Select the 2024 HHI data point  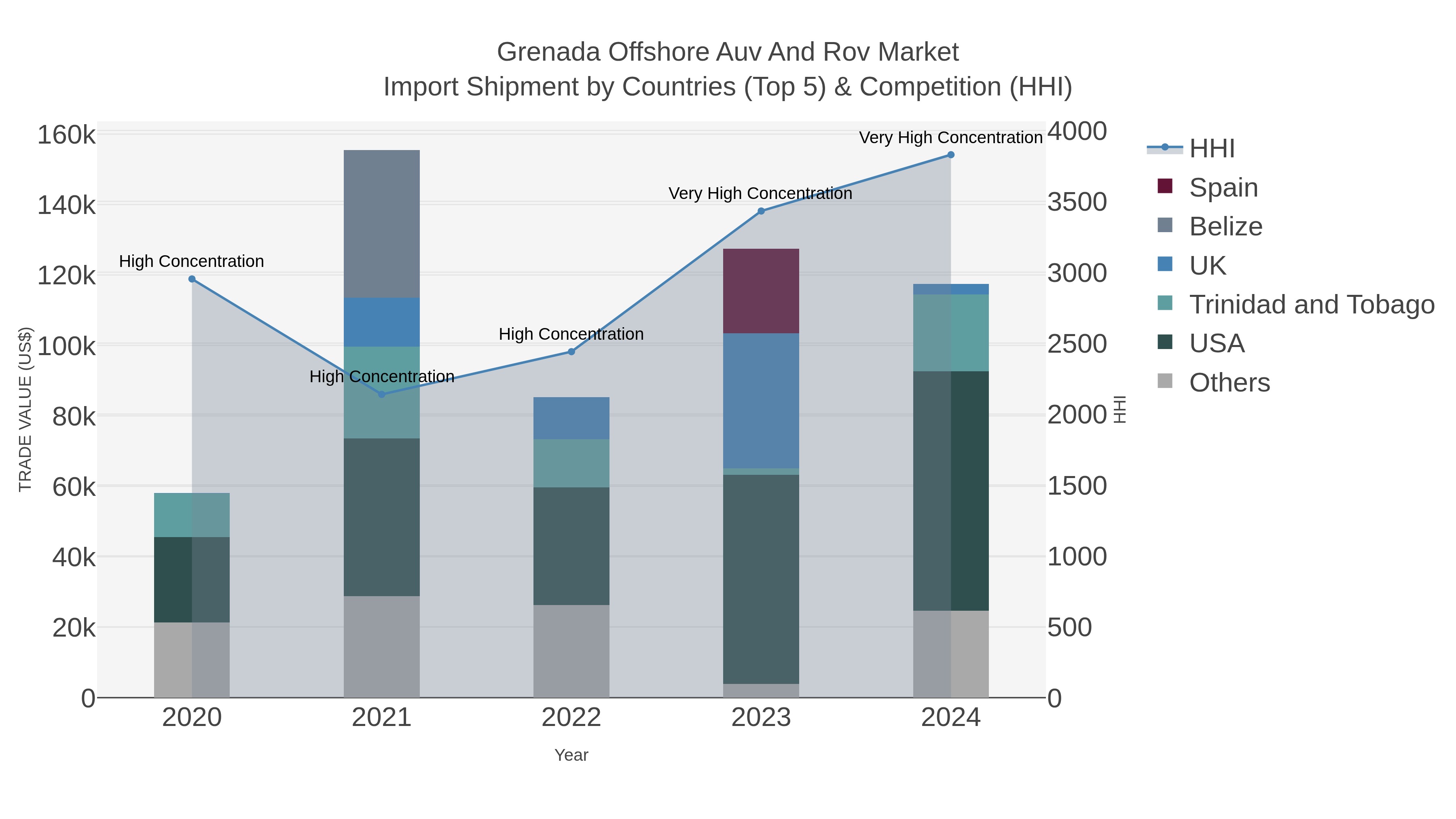951,155
